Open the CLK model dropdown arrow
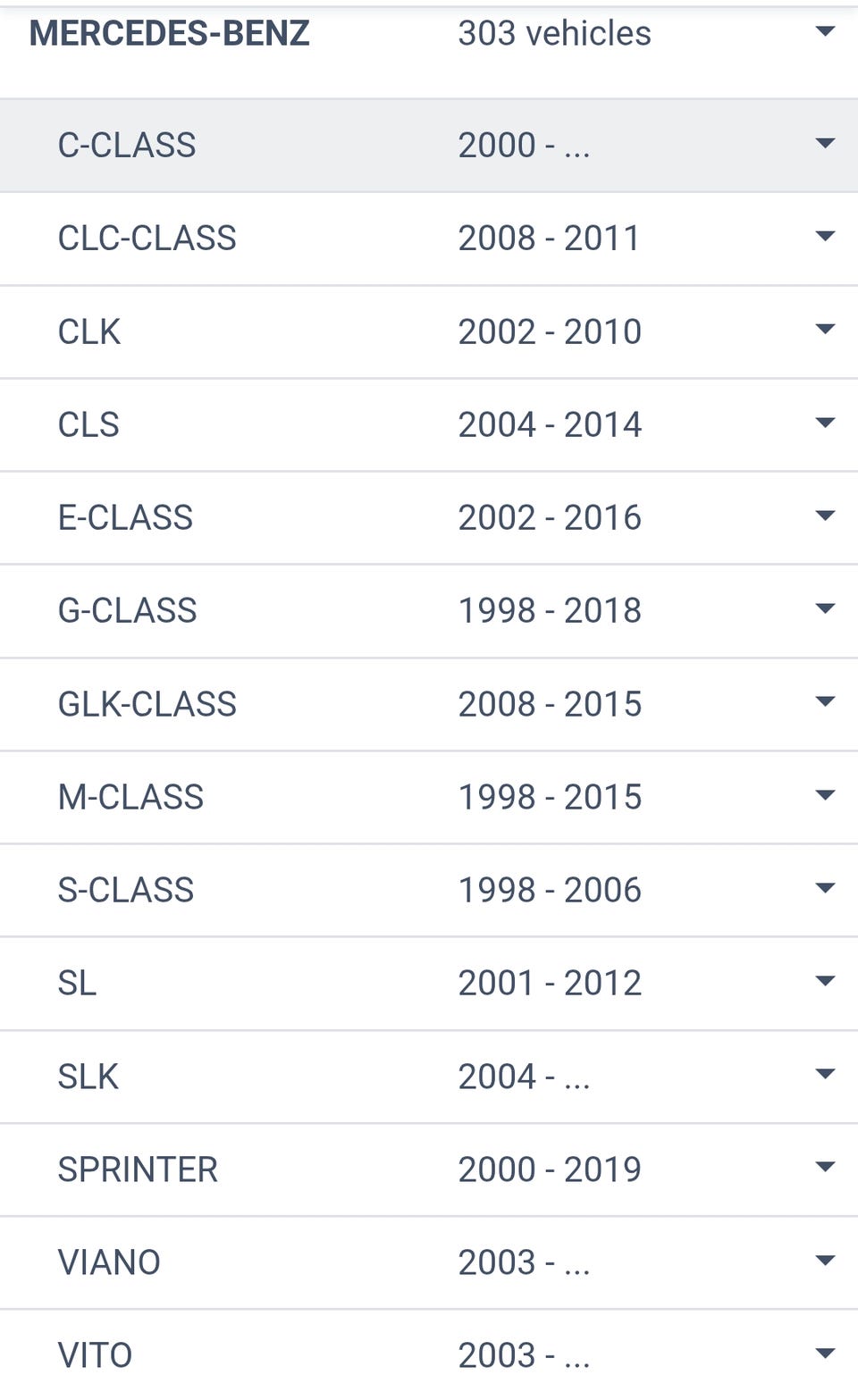 825,330
